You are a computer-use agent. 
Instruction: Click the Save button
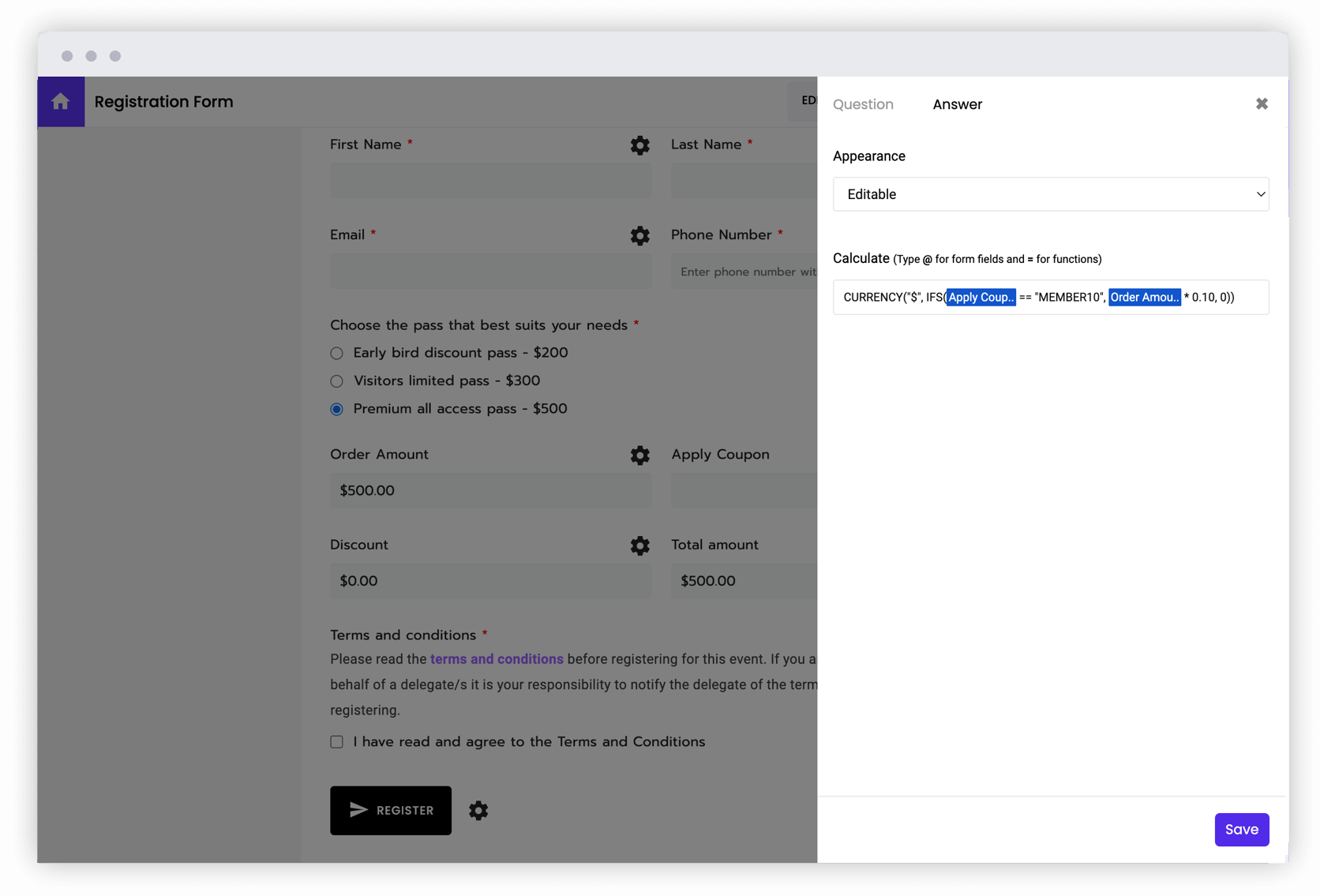[x=1241, y=830]
